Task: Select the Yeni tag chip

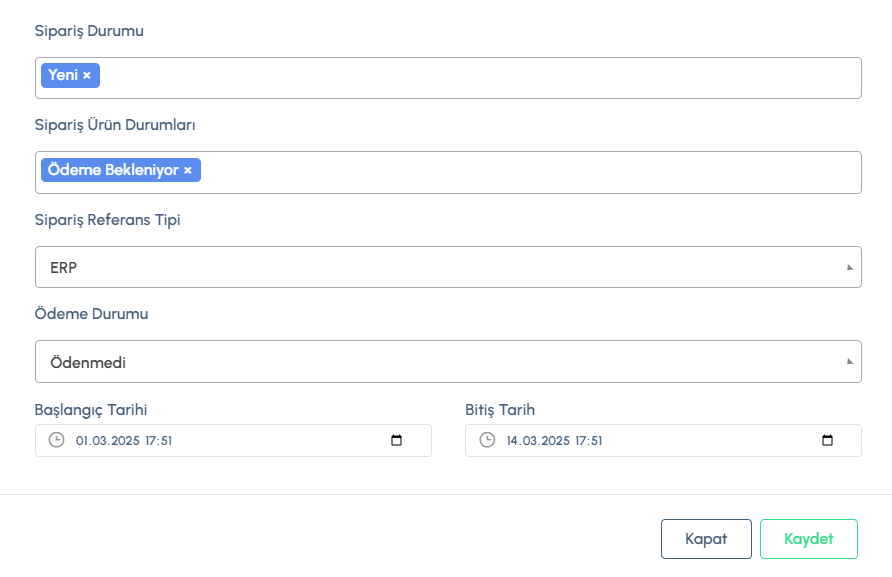Action: [62, 75]
